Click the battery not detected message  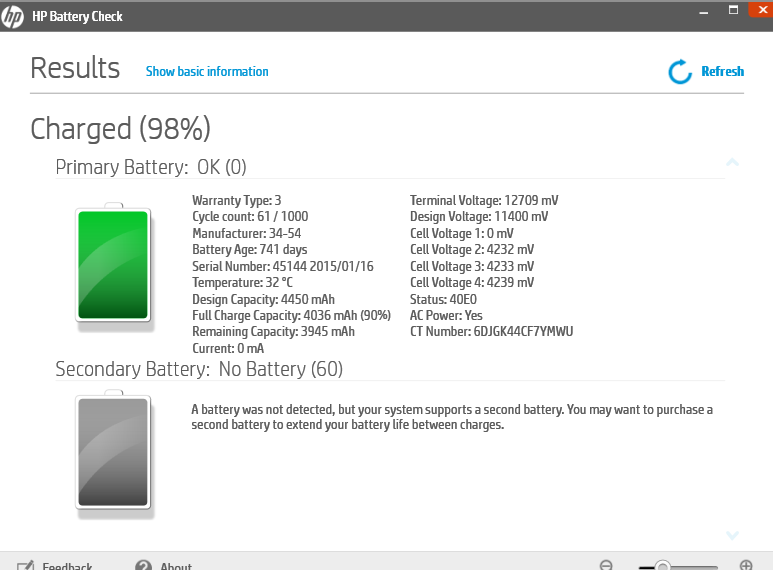coord(452,417)
